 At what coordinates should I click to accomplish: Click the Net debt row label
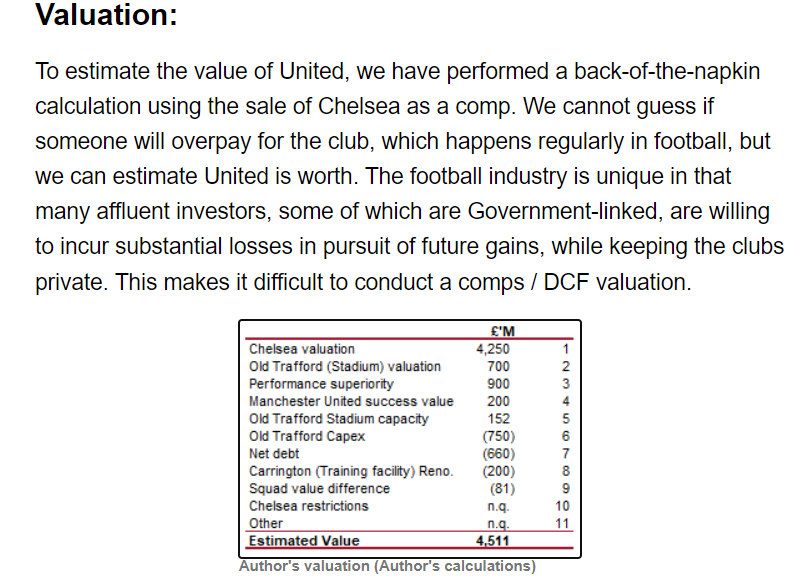[x=274, y=454]
